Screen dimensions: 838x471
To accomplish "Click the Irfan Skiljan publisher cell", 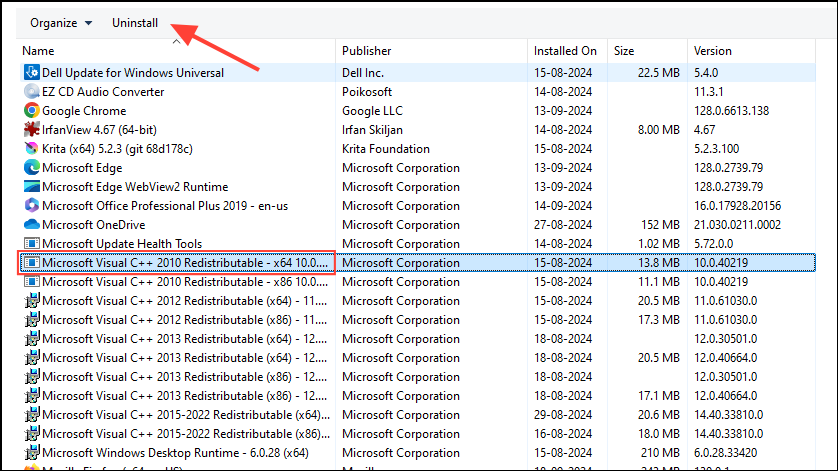I will tap(372, 129).
